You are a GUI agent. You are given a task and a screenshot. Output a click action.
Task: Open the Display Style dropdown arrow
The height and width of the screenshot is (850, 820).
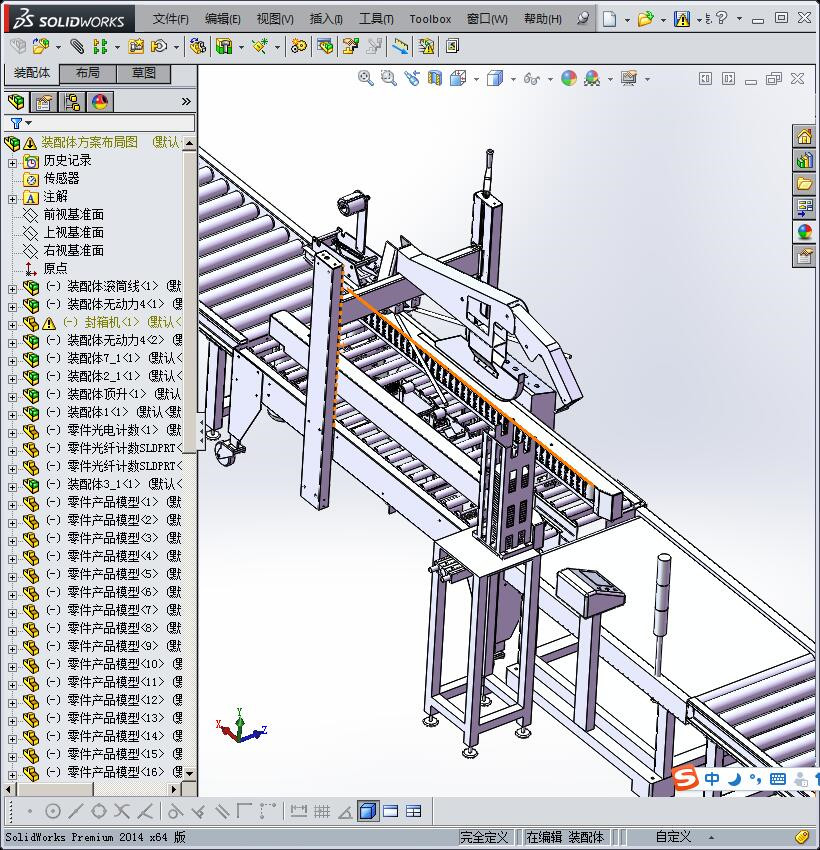coord(511,79)
